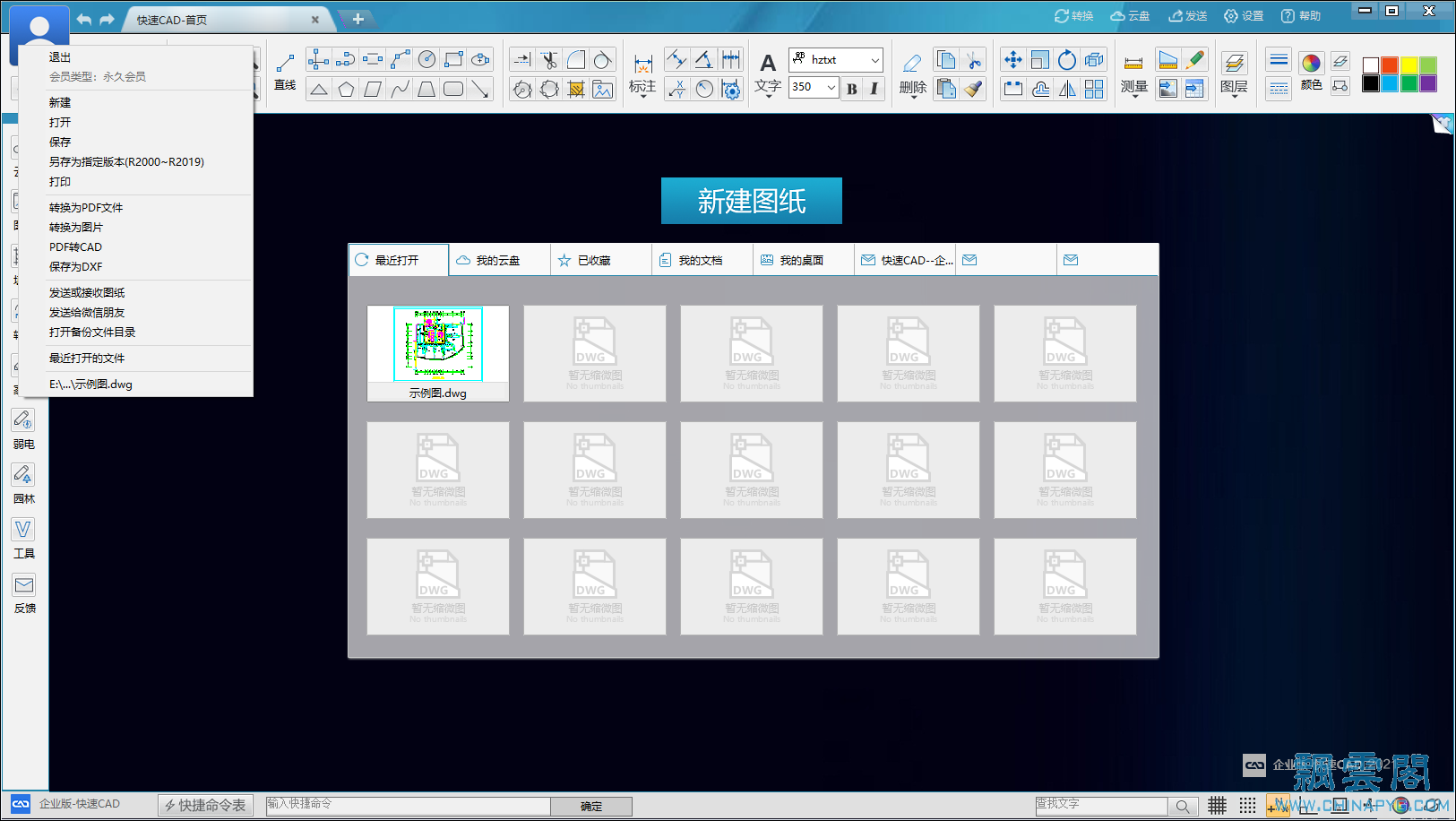Click the rotate tool icon
Screen dimensions: 1456x821
click(x=1067, y=60)
